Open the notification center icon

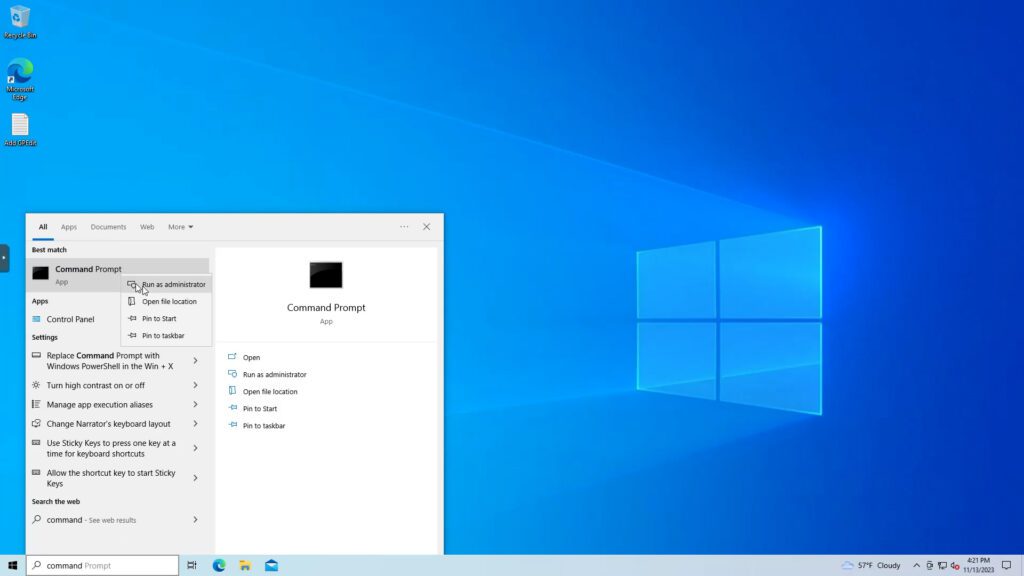(1006, 565)
